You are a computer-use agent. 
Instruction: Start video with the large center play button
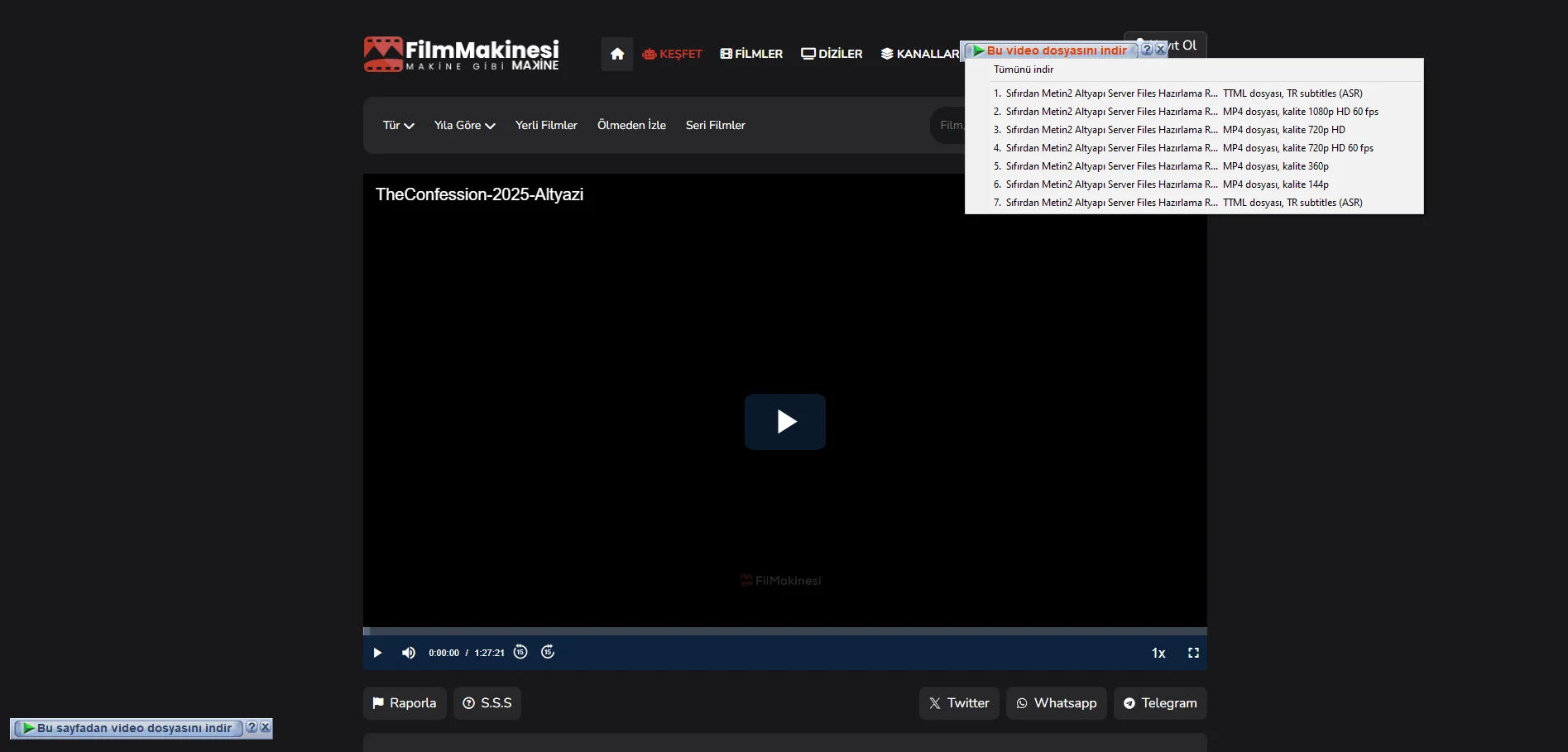pyautogui.click(x=784, y=422)
